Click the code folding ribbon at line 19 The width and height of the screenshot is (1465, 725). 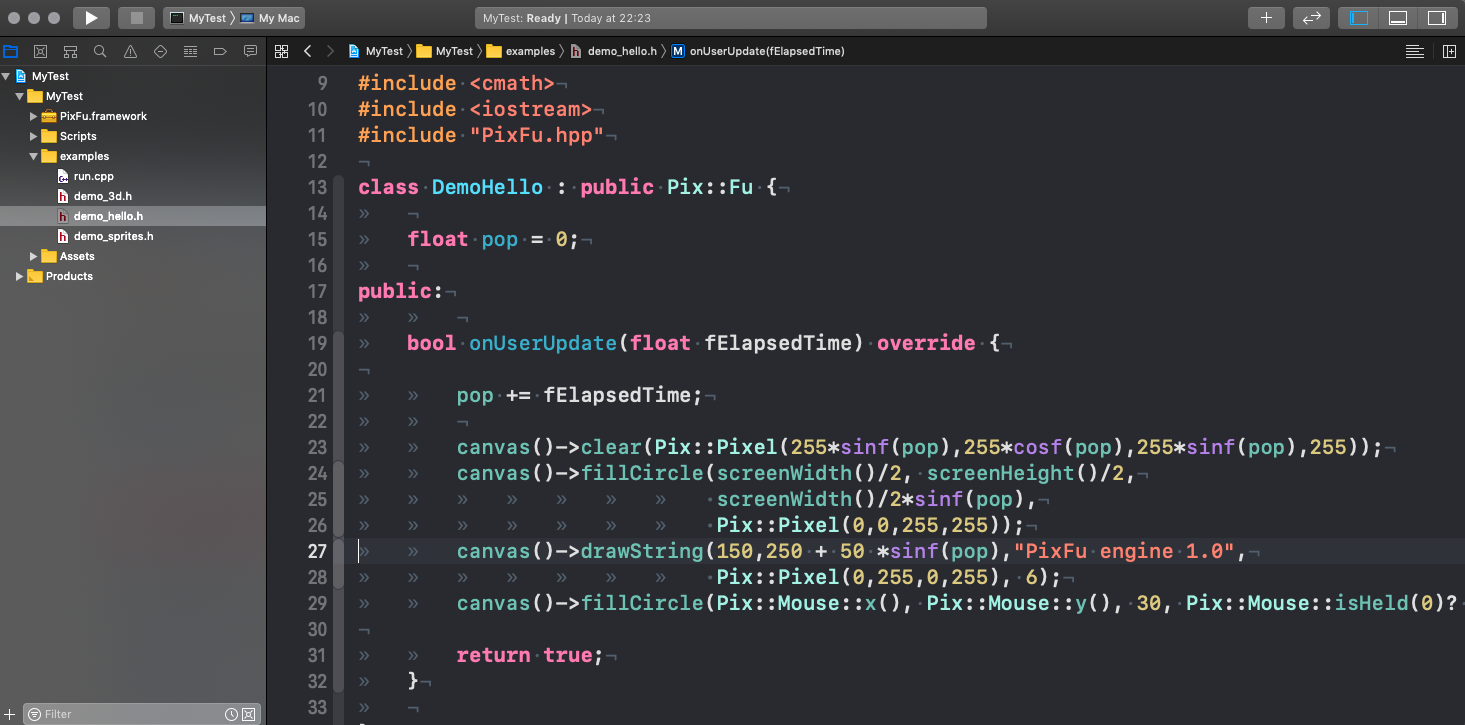click(338, 343)
